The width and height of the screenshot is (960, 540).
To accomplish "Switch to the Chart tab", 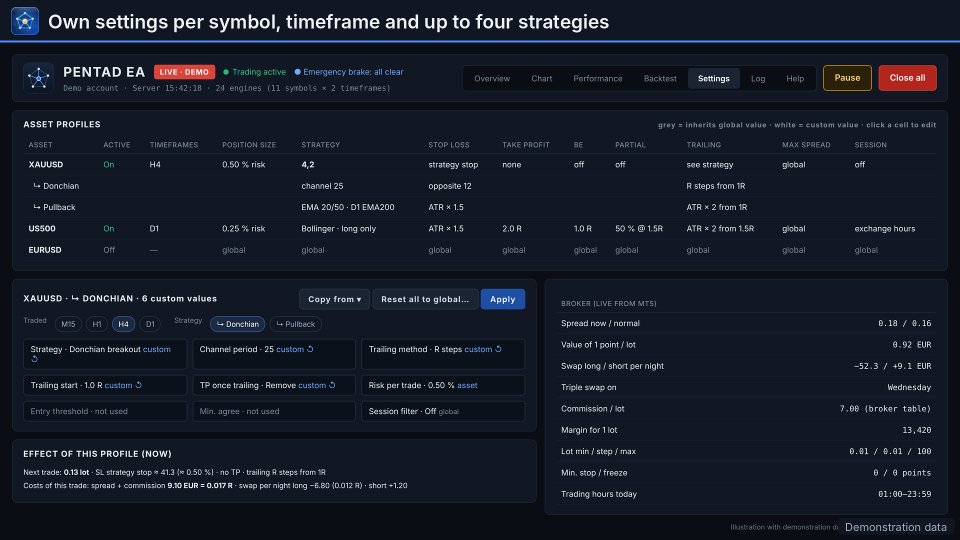I will tap(542, 78).
